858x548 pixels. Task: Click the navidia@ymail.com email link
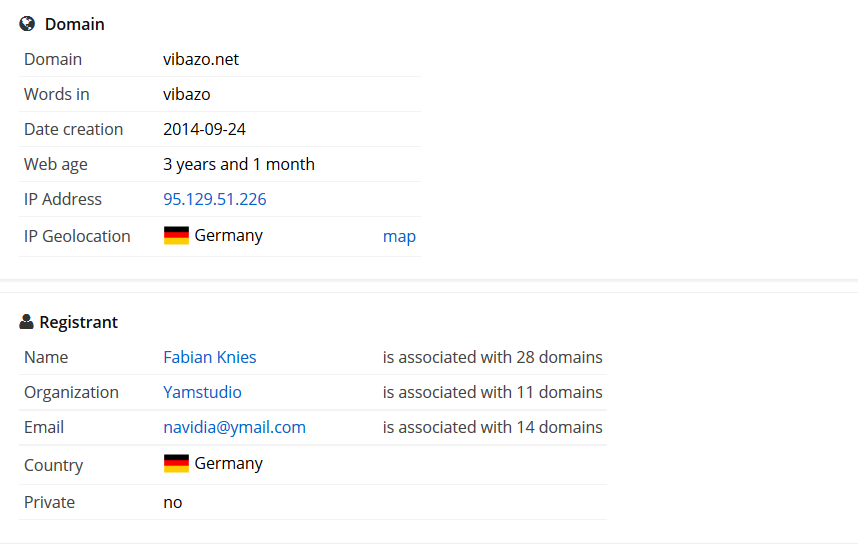click(235, 427)
